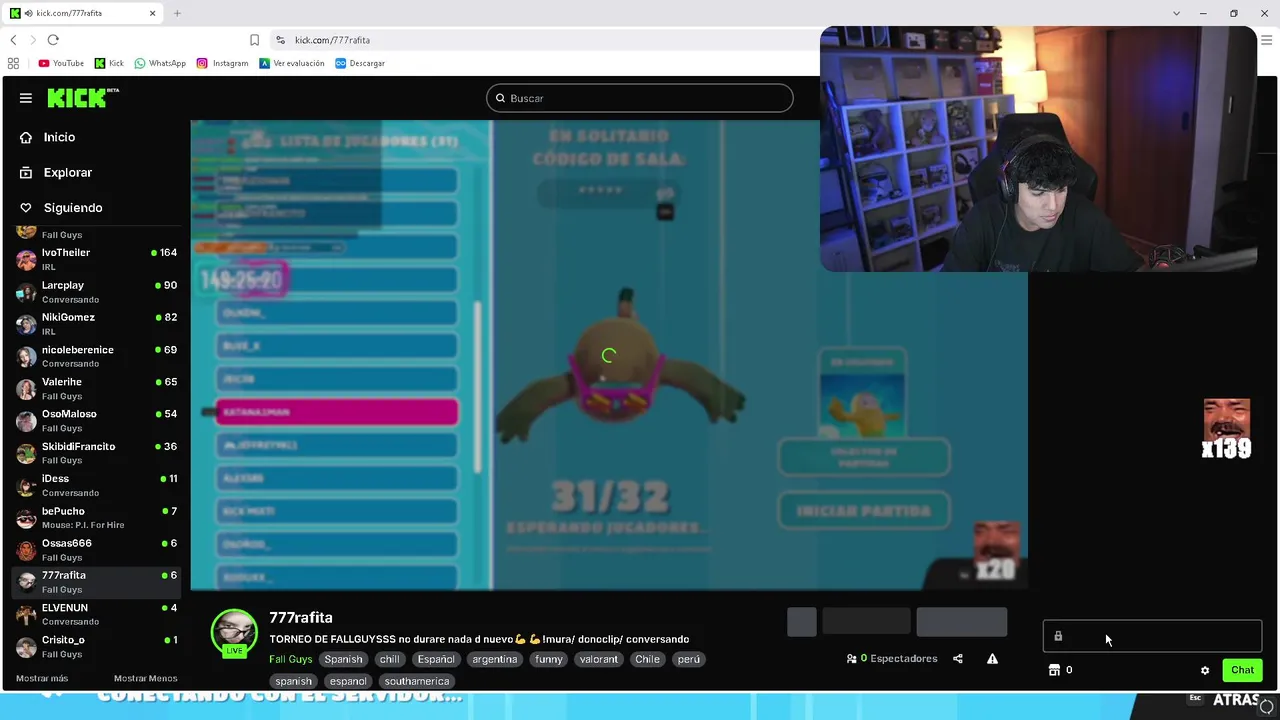Open Ver evaluación bookmark
The width and height of the screenshot is (1280, 720).
292,63
